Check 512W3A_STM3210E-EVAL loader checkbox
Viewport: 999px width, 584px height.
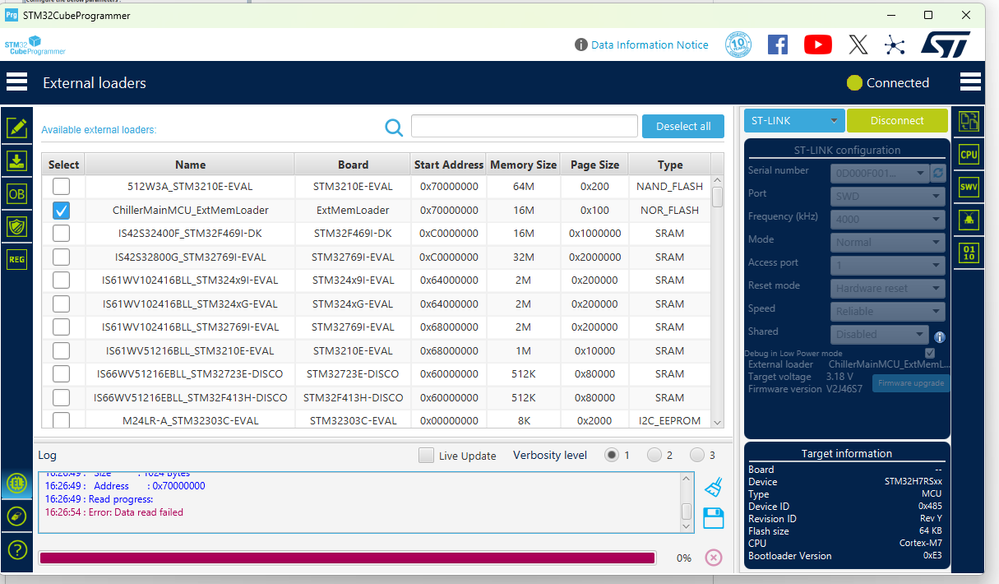pyautogui.click(x=61, y=187)
